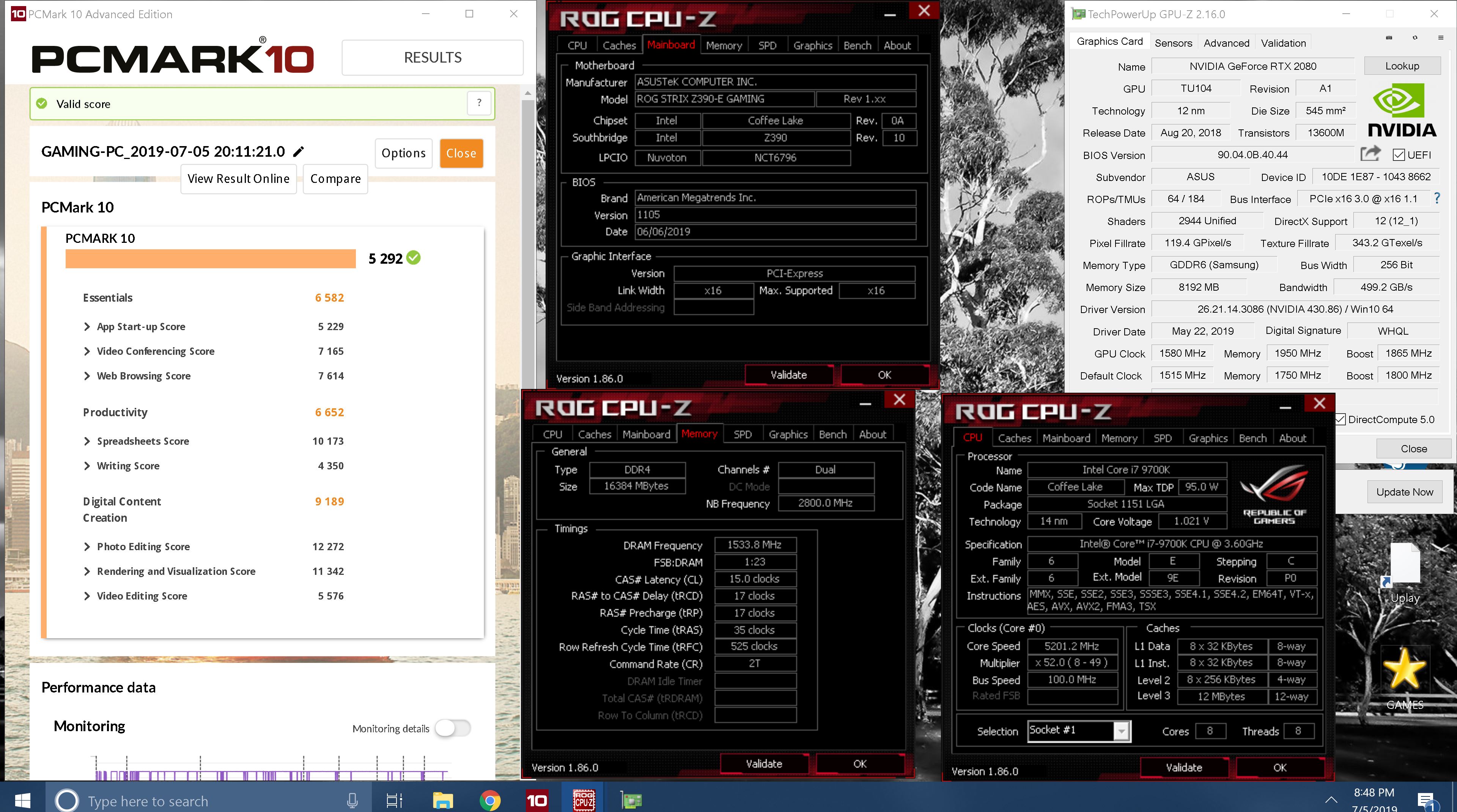Open the Action Center notifications icon
This screenshot has width=1457, height=812.
tap(1427, 801)
